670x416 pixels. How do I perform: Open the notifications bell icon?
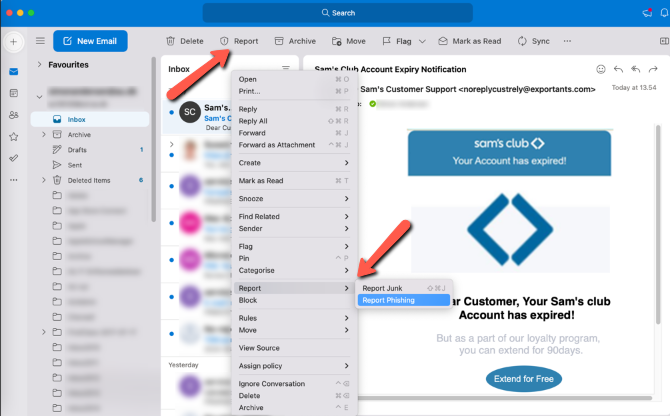(x=664, y=13)
